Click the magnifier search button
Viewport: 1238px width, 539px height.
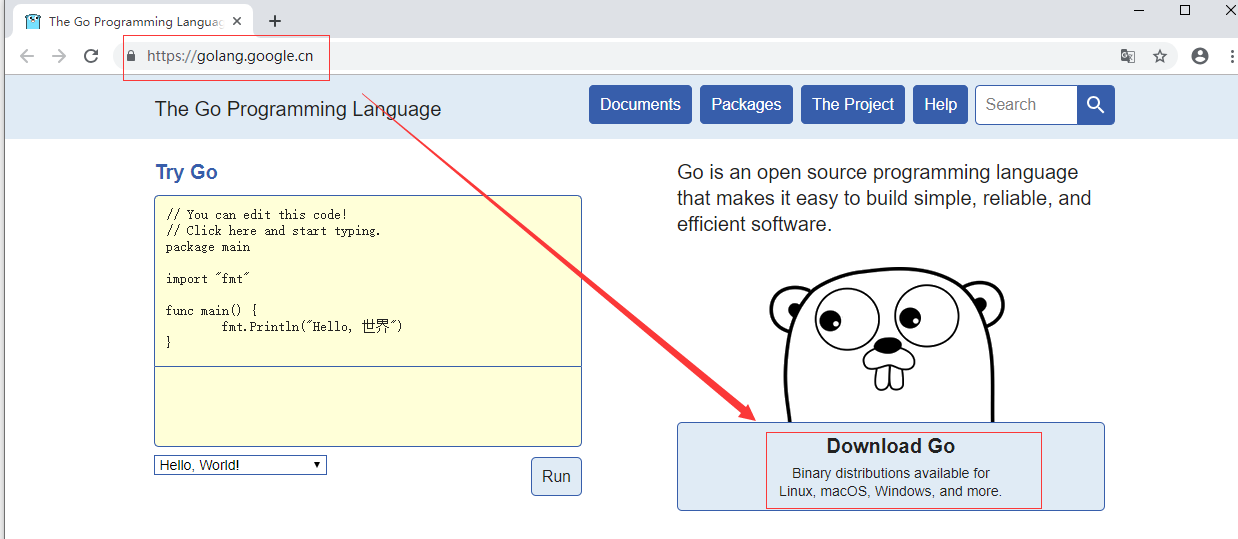[x=1096, y=105]
